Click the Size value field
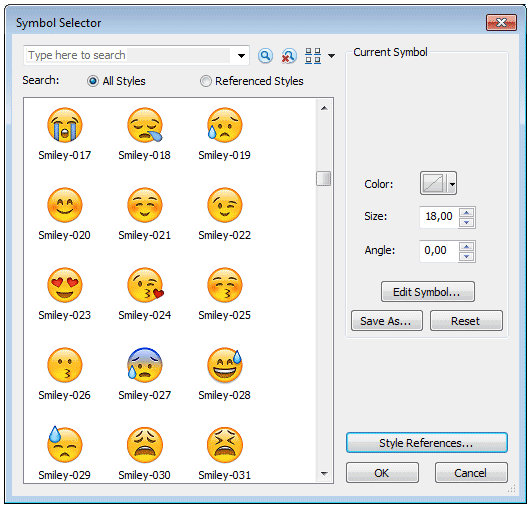 (439, 217)
